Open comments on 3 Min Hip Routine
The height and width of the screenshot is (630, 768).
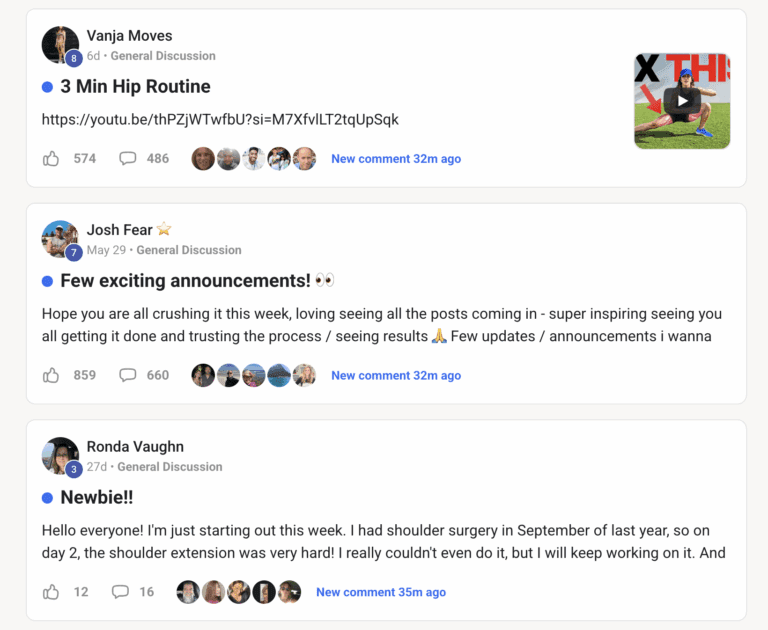click(128, 158)
